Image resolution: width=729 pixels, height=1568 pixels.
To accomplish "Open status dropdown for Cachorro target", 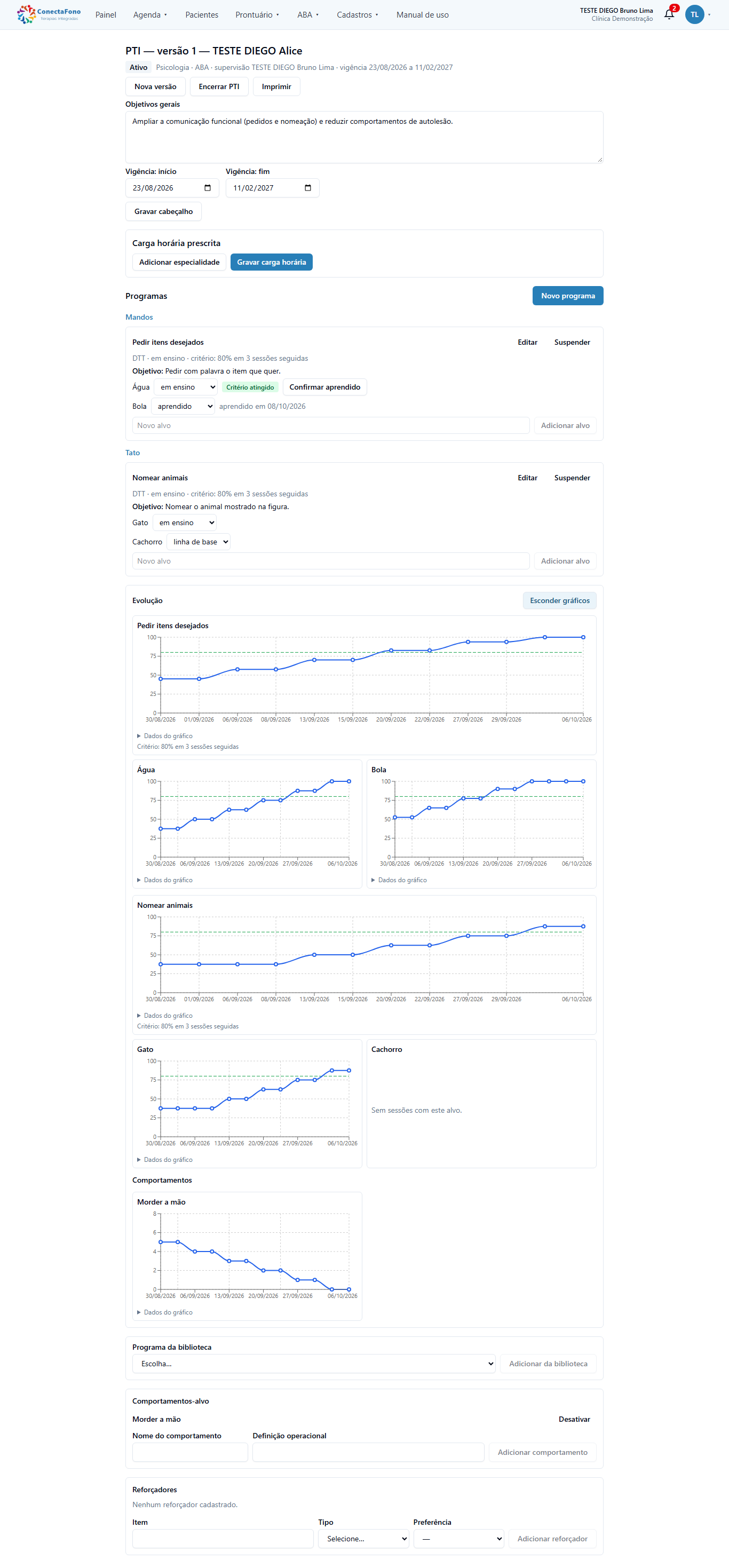I will (199, 542).
